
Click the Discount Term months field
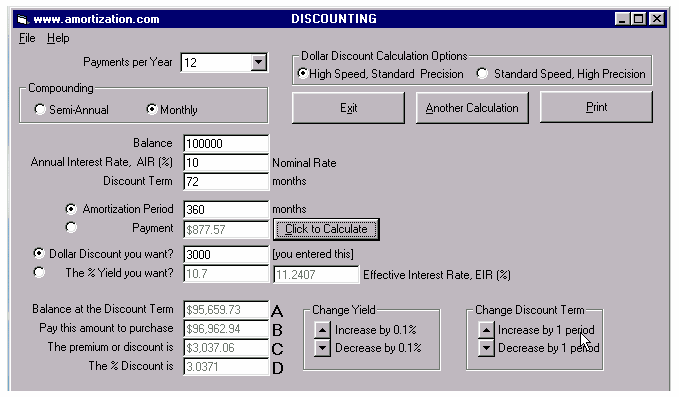[x=226, y=181]
